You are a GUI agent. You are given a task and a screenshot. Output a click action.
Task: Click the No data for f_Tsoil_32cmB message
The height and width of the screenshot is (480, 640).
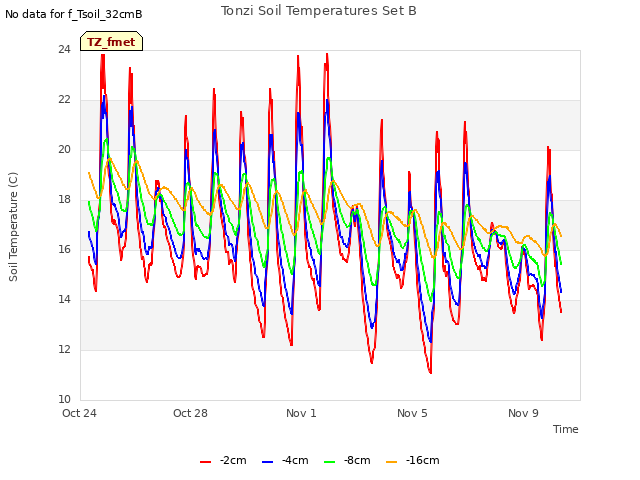click(74, 14)
